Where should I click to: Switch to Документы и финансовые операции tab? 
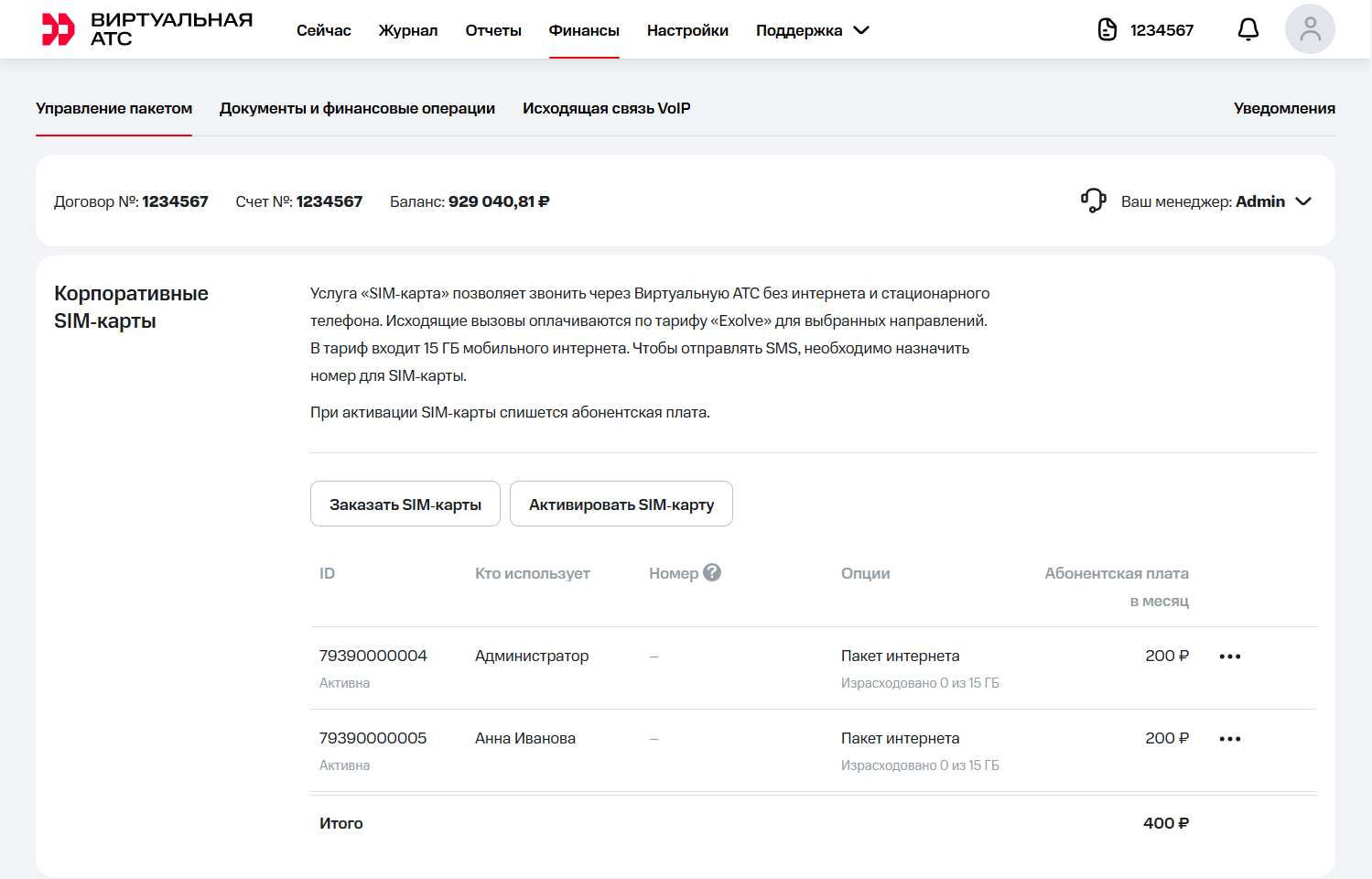coord(357,108)
